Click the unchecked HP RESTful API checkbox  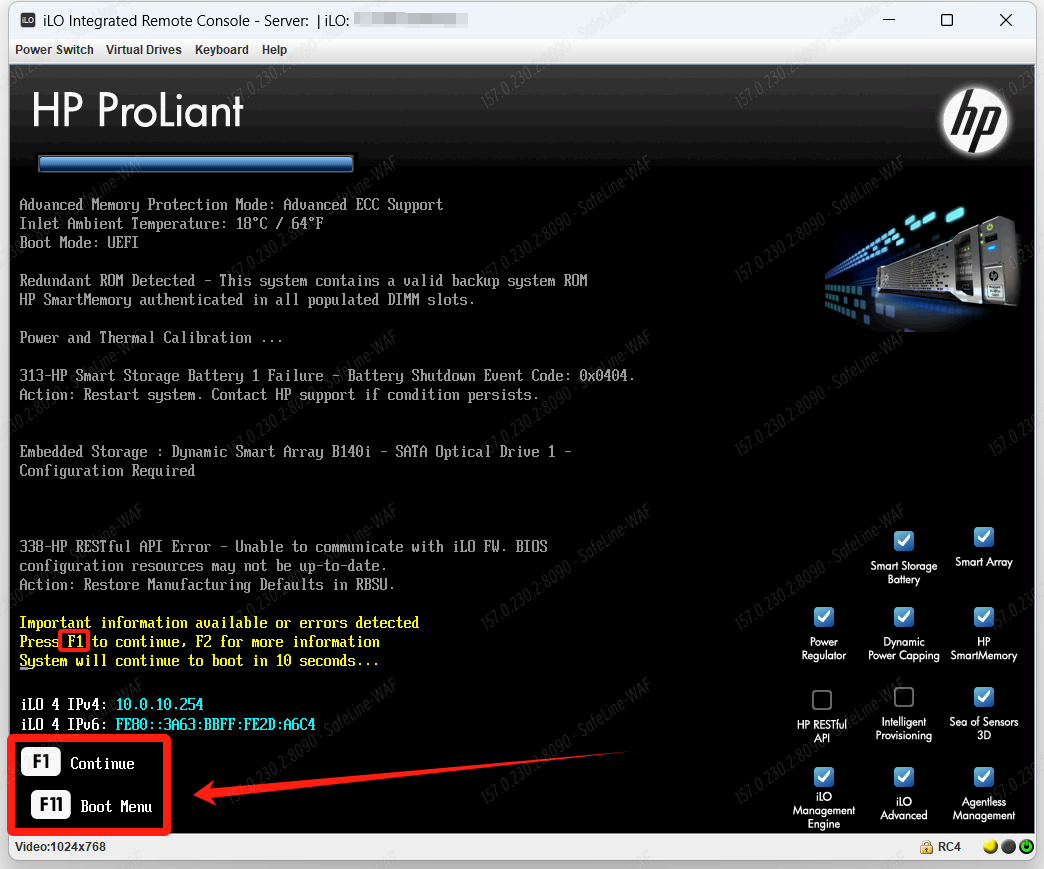[x=822, y=700]
